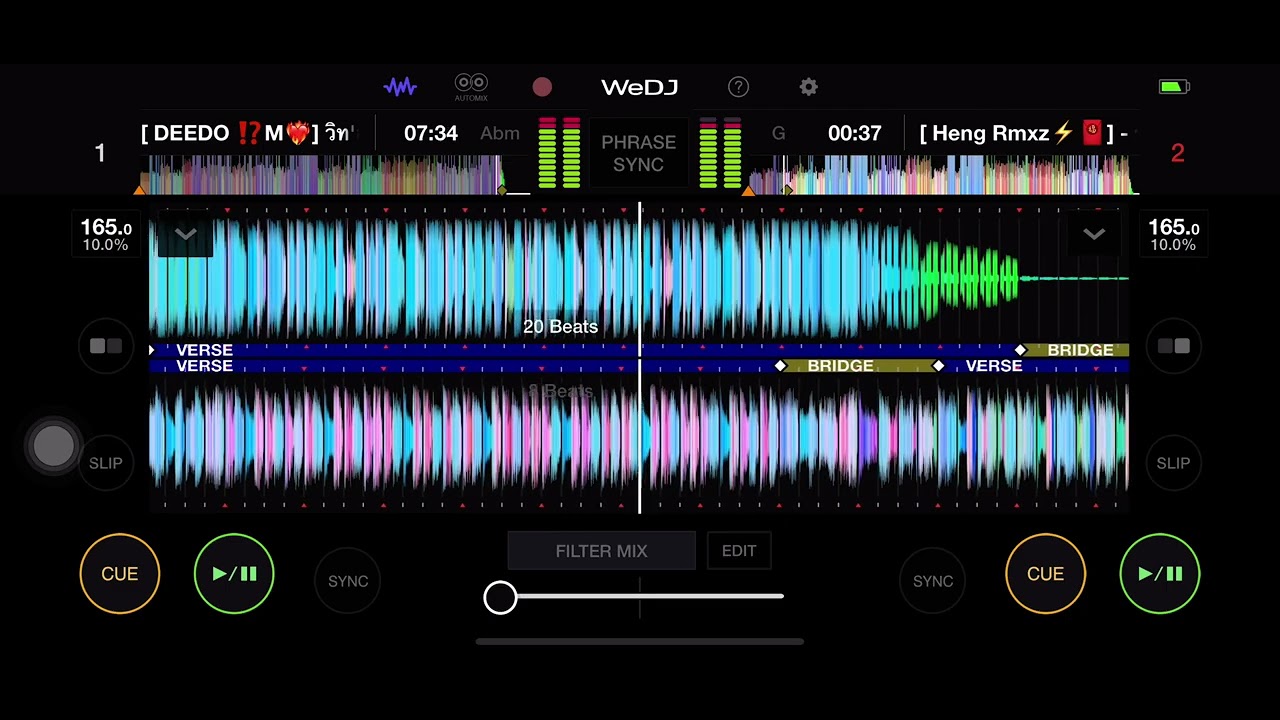Image resolution: width=1280 pixels, height=720 pixels.
Task: Click deck 1 VERSE phrase label
Action: [x=204, y=350]
